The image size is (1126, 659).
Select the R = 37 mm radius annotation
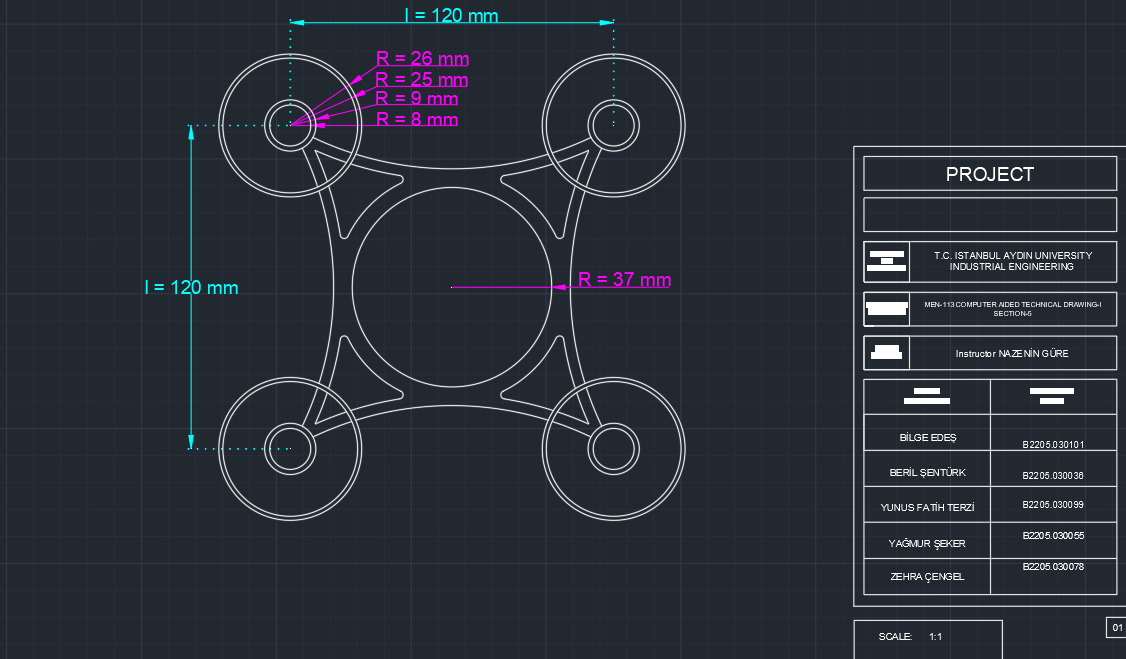[625, 281]
